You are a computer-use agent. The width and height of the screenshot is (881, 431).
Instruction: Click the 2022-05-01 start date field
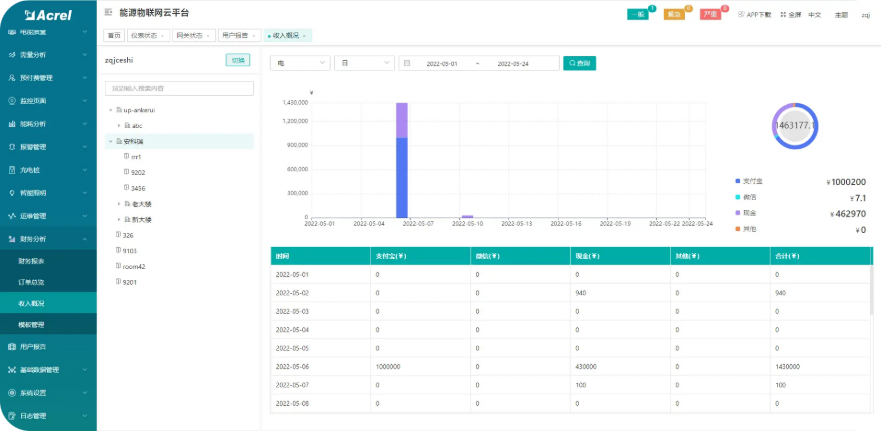(442, 63)
